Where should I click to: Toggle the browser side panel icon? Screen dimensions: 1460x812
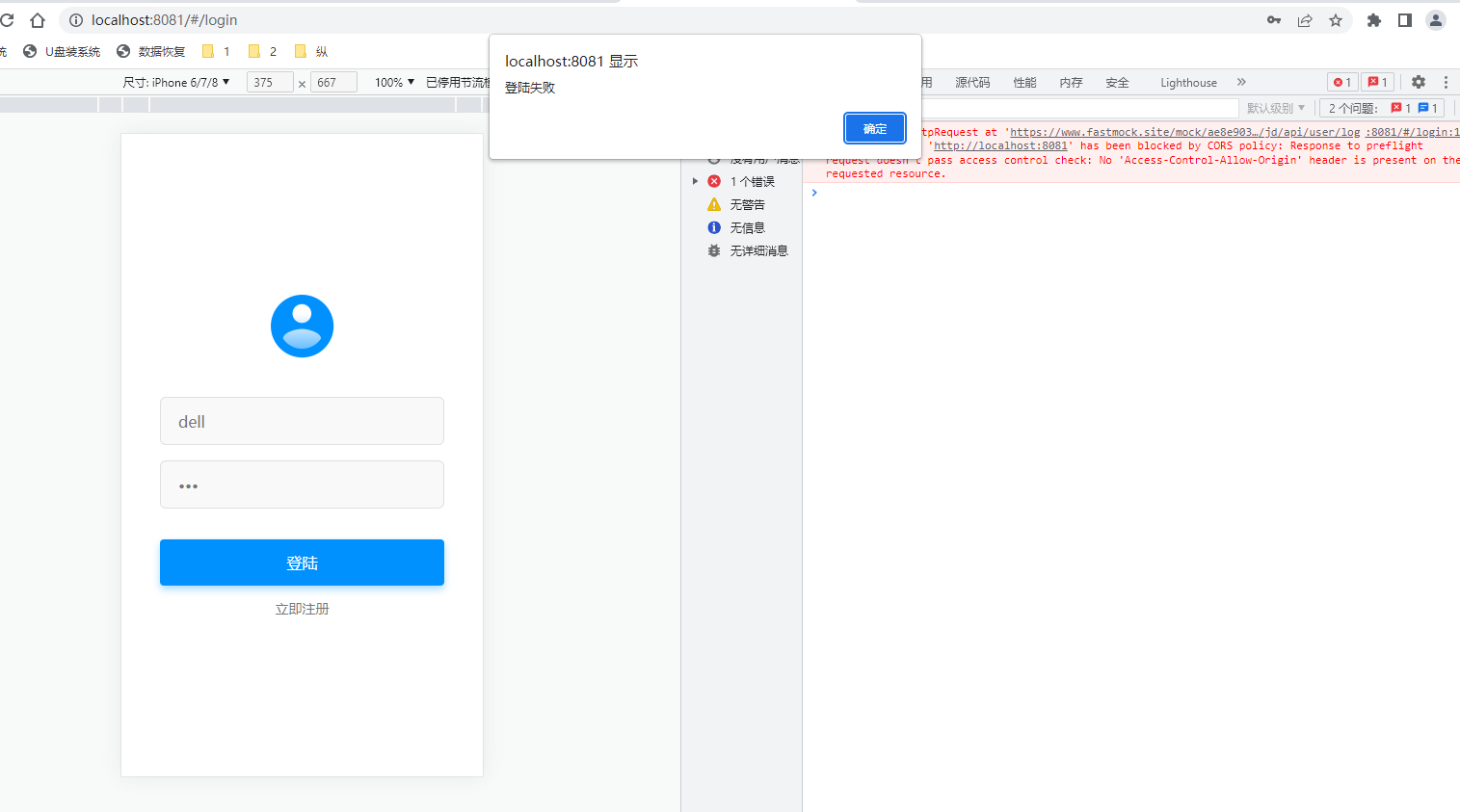pyautogui.click(x=1405, y=20)
